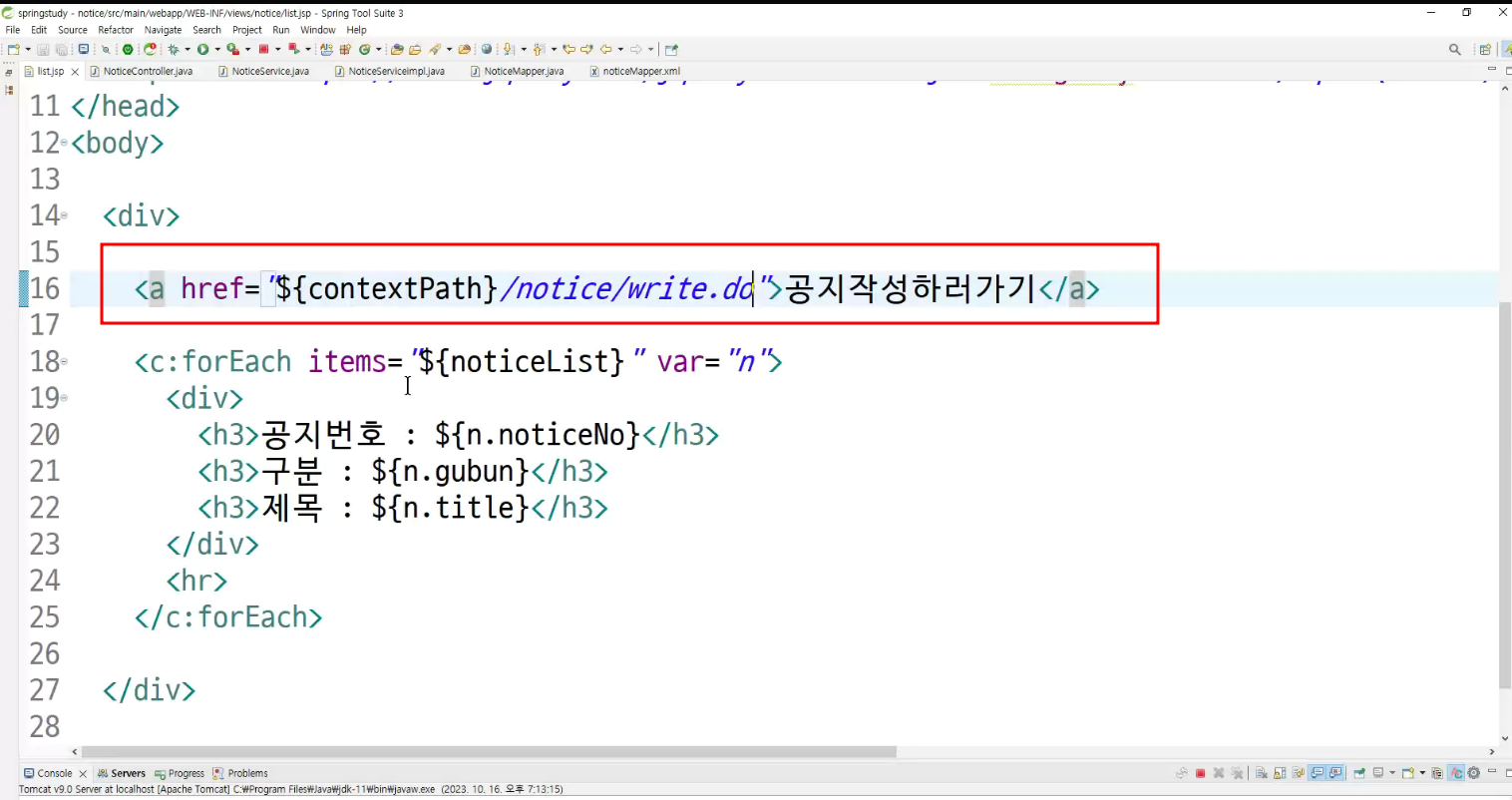Click the Save All toolbar icon
Viewport: 1512px width, 800px height.
coord(61,49)
